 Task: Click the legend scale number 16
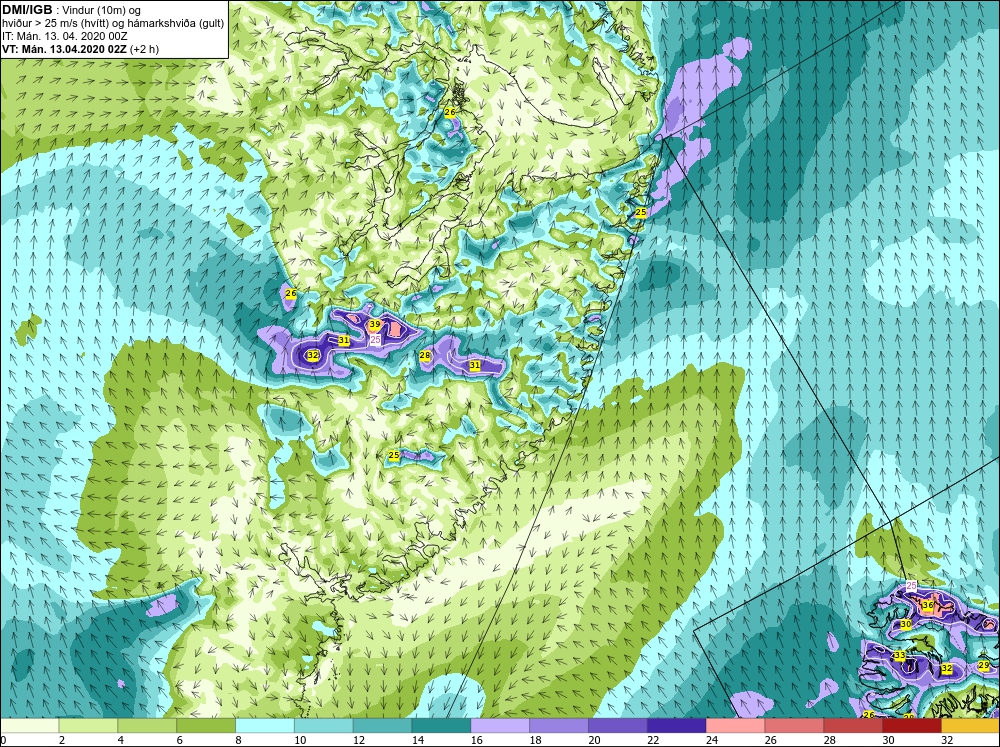pyautogui.click(x=476, y=740)
